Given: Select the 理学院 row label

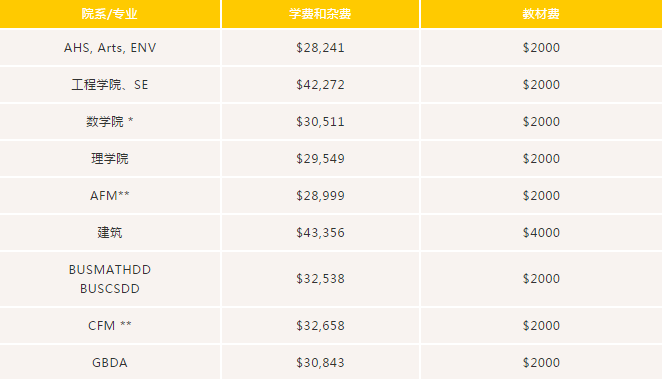Looking at the screenshot, I should pos(110,159).
